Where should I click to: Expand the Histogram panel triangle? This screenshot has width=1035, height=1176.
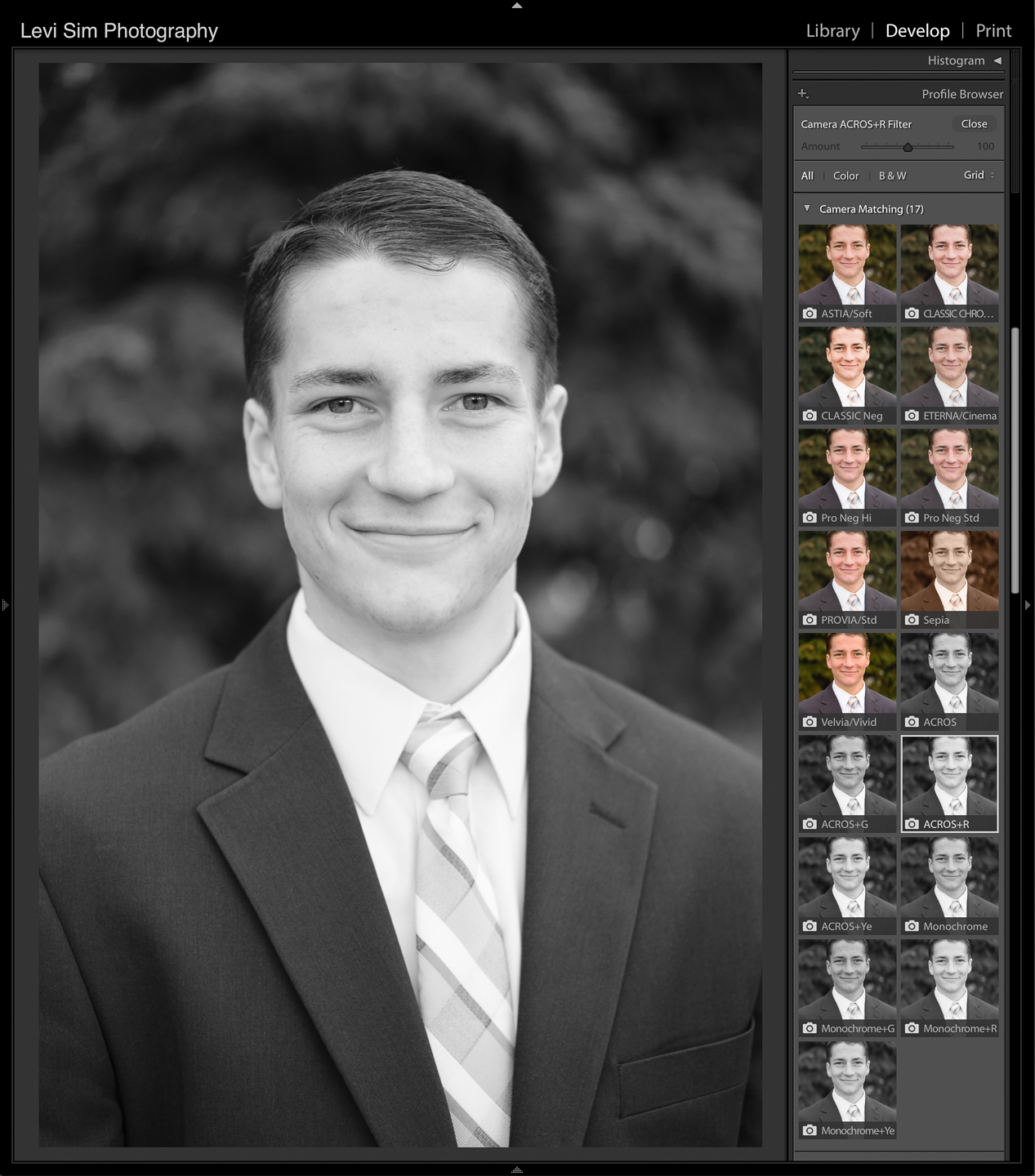coord(997,60)
